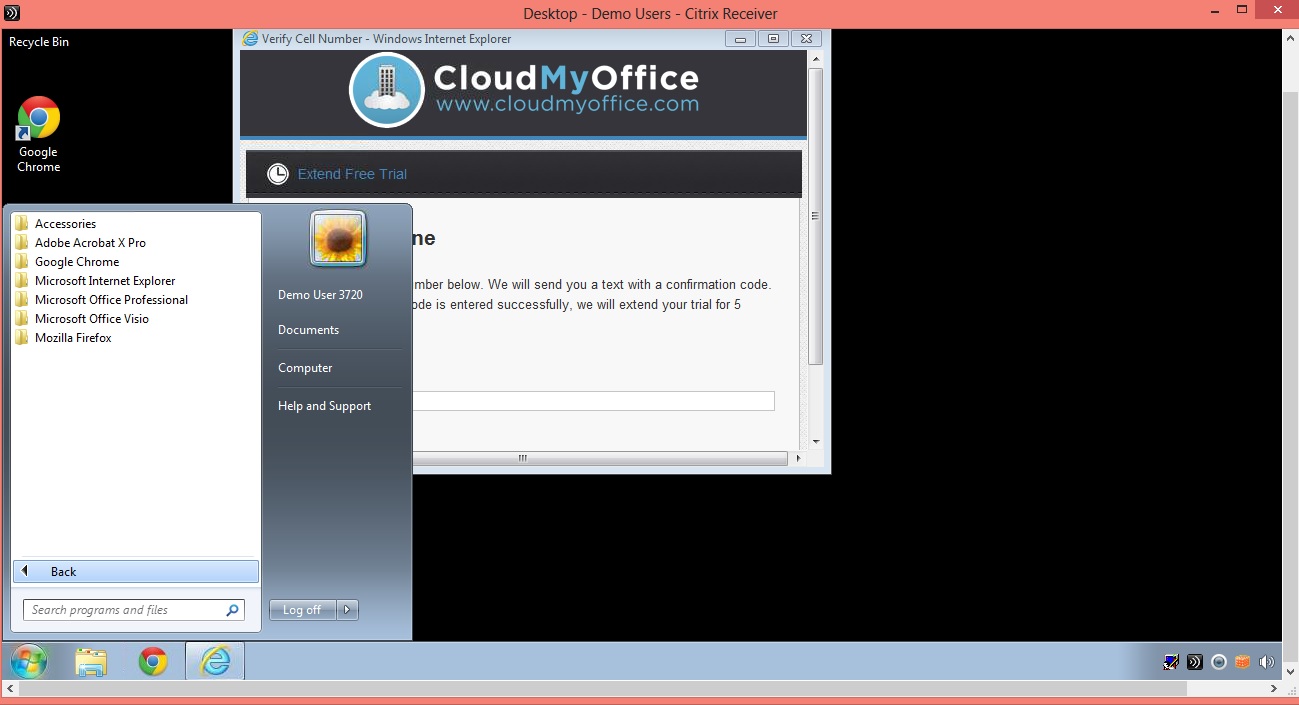Open Help and Support
Viewport: 1299px width, 705px height.
324,406
